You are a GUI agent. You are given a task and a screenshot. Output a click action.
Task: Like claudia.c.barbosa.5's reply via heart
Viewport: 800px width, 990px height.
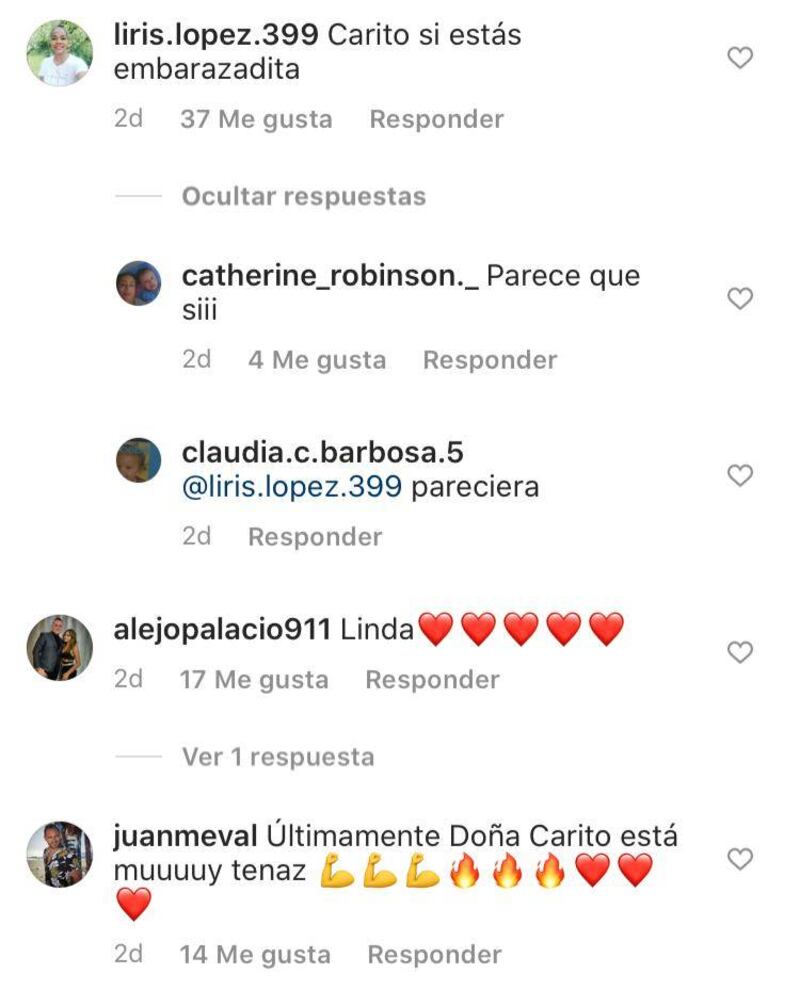pos(740,475)
